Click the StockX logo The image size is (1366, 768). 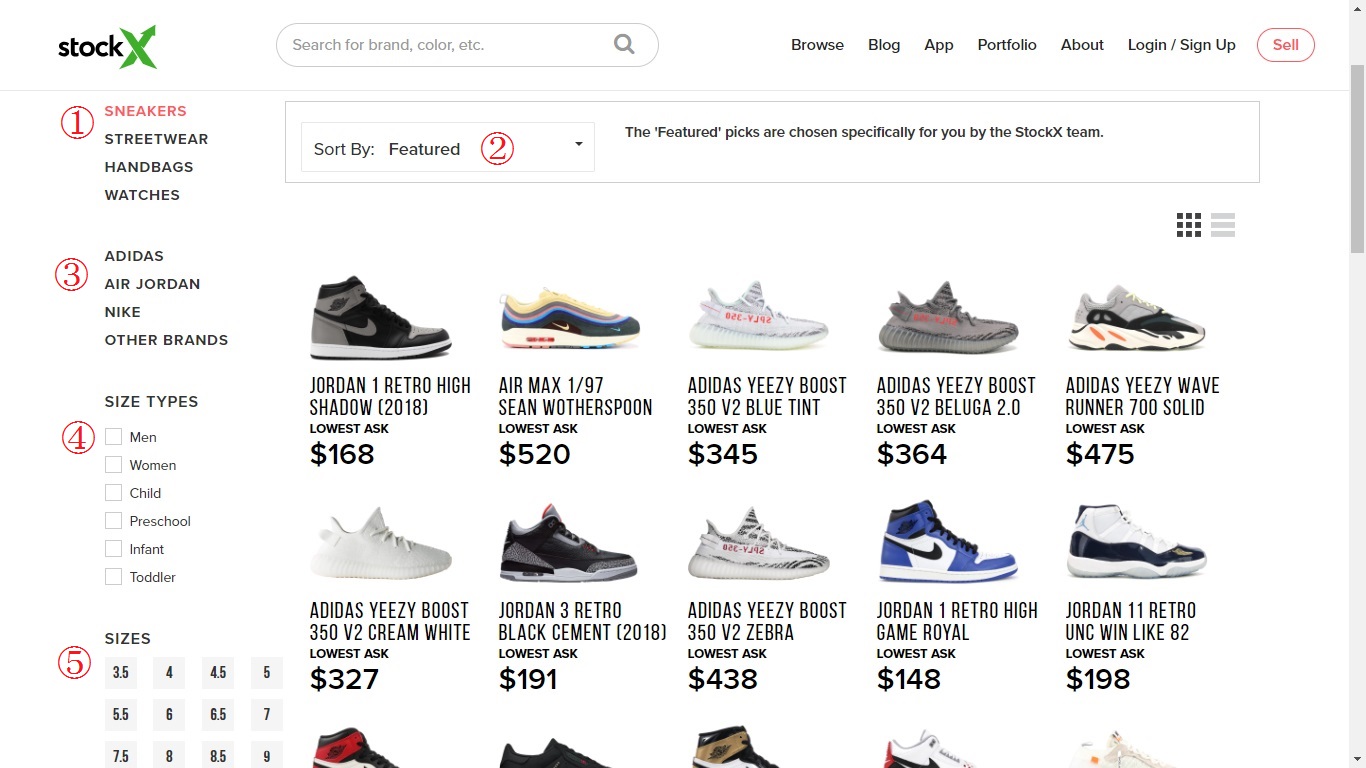107,46
